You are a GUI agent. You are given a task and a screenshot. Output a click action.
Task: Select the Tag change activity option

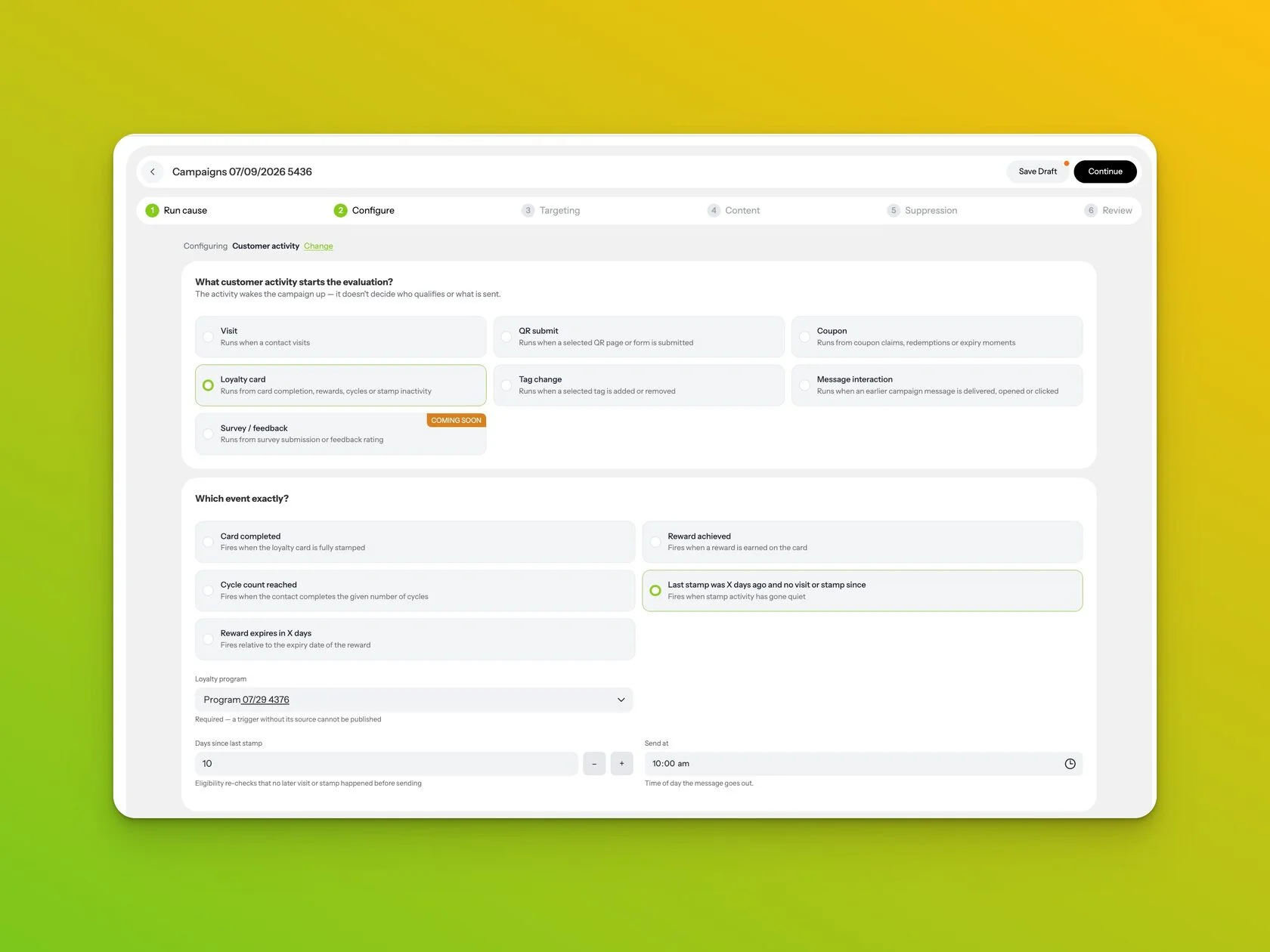pyautogui.click(x=639, y=385)
